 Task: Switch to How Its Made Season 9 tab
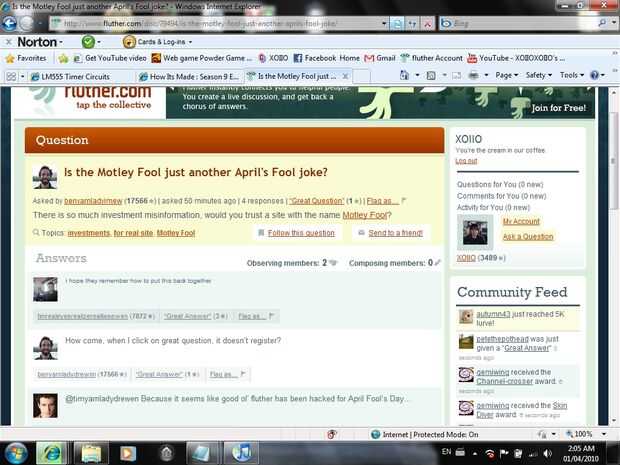point(189,76)
